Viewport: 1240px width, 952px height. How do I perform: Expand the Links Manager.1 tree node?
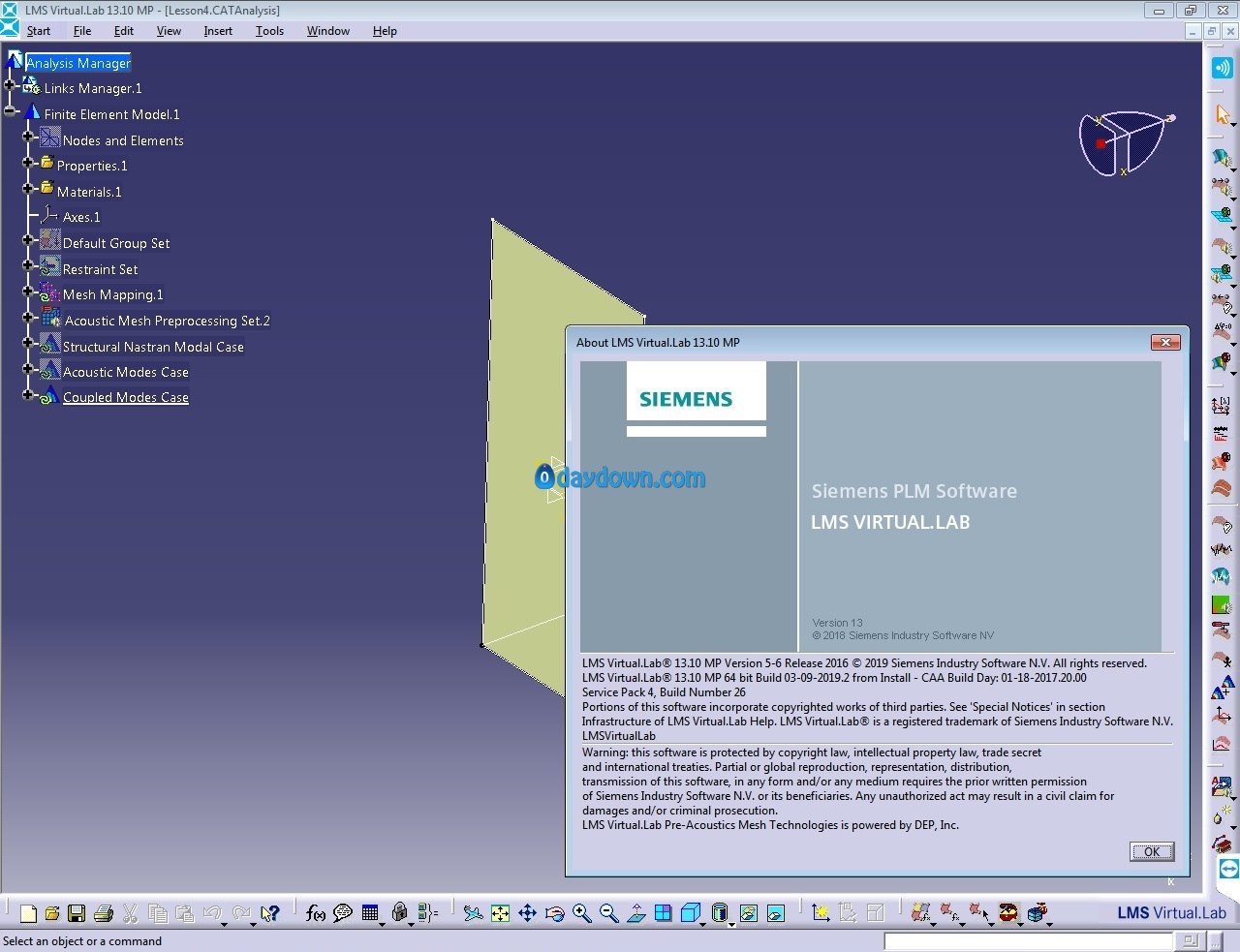pyautogui.click(x=10, y=86)
